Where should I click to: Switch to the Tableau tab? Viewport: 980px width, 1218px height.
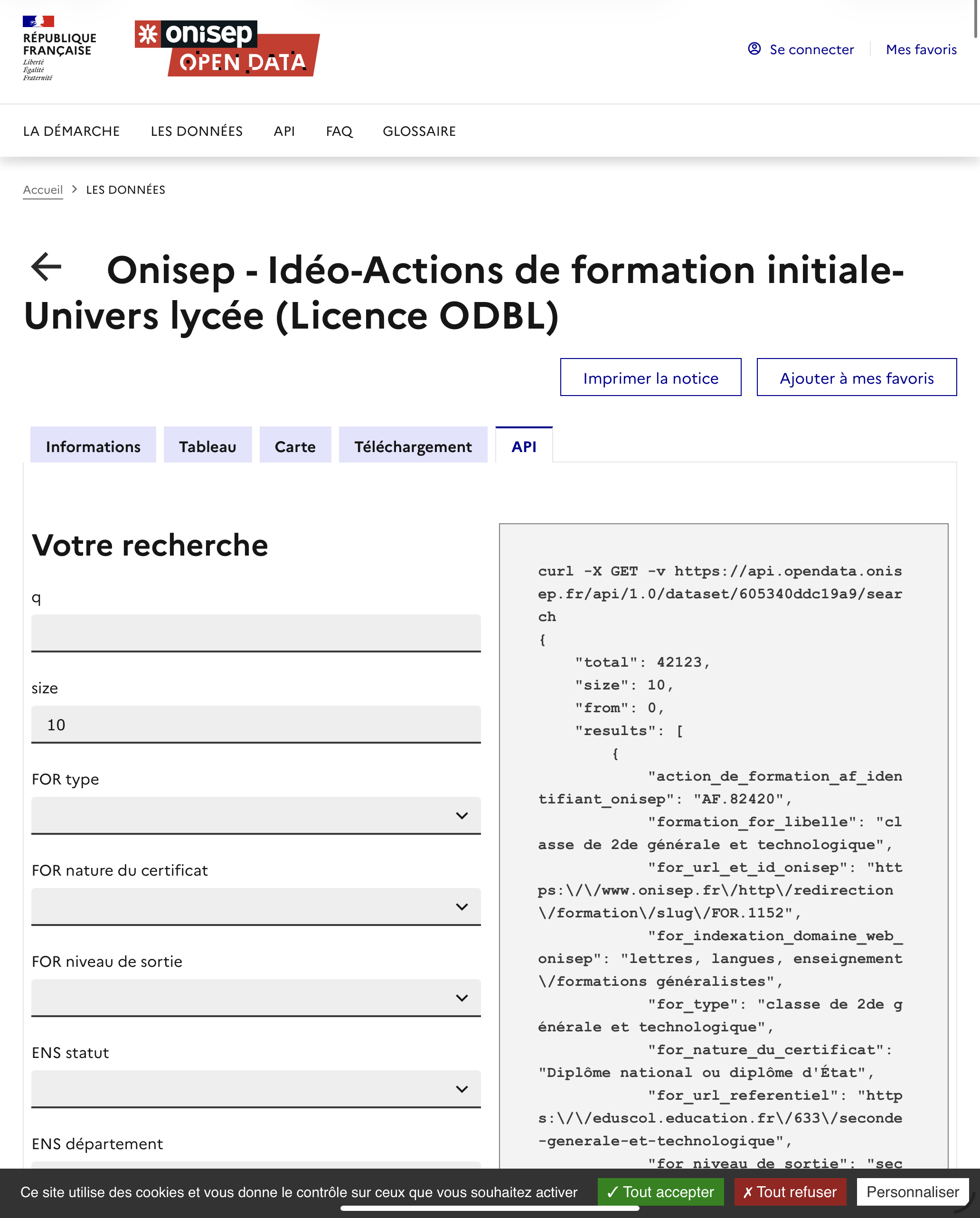[207, 446]
